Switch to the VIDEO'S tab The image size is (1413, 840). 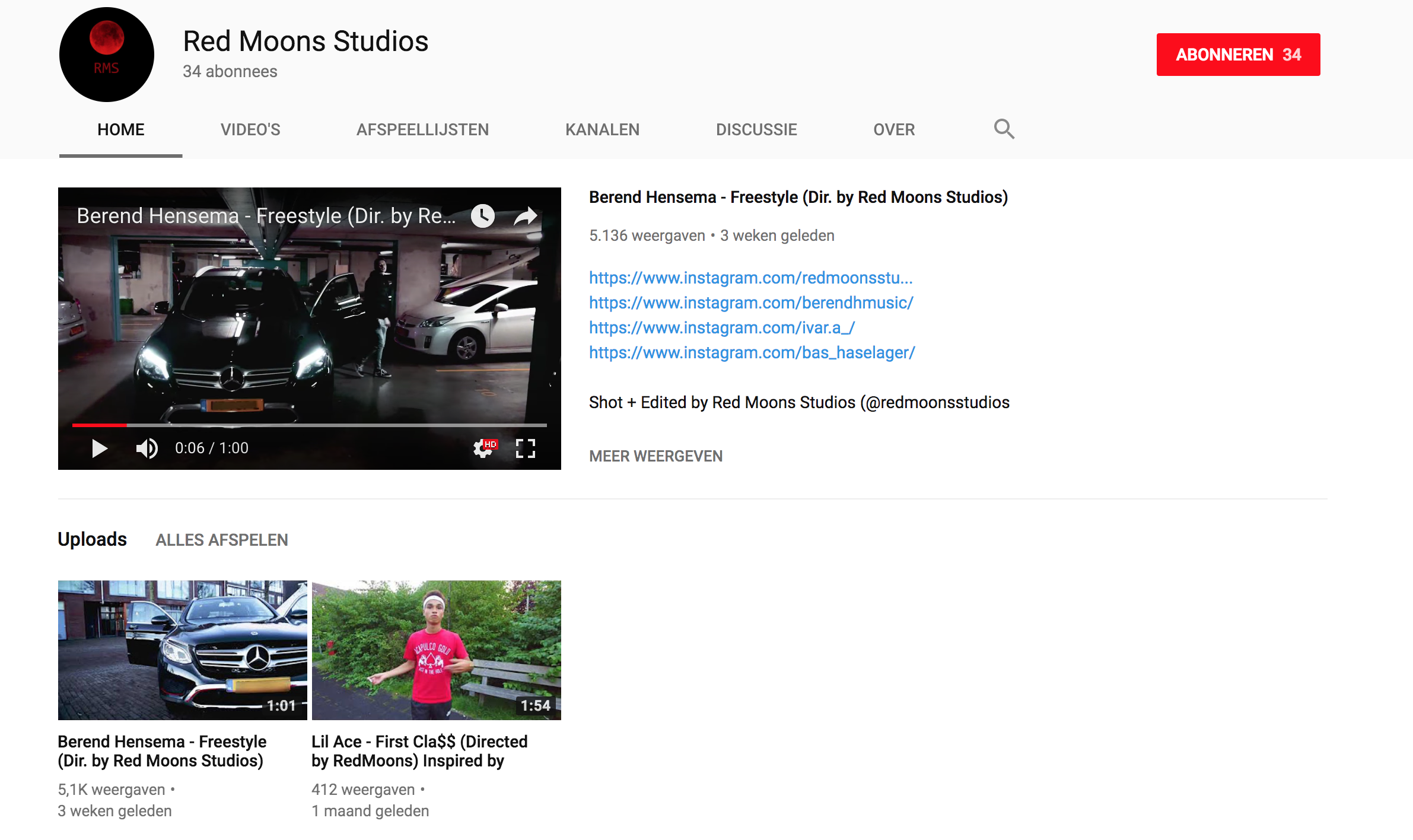(250, 129)
